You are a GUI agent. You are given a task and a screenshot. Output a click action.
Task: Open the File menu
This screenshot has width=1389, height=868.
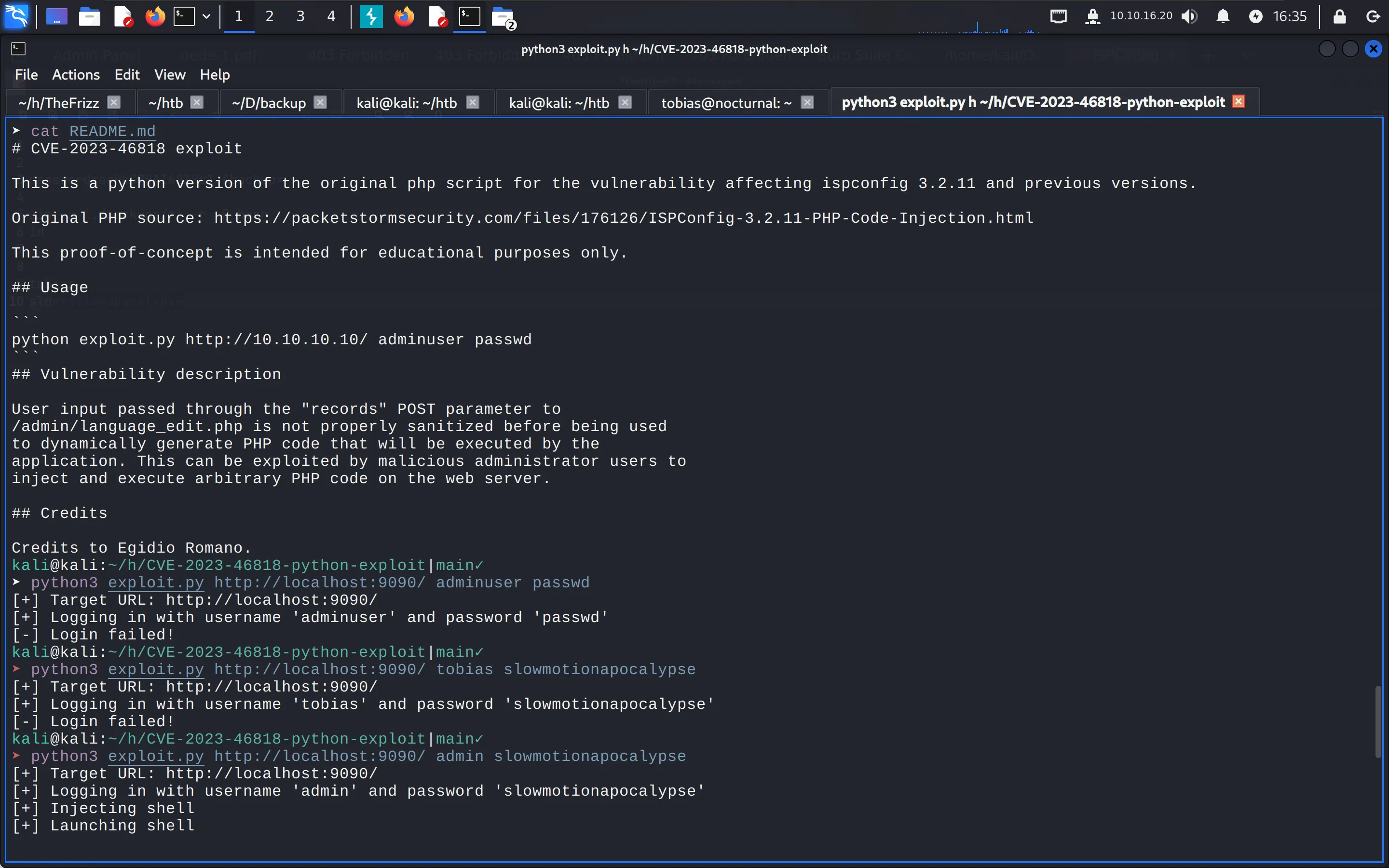[27, 75]
